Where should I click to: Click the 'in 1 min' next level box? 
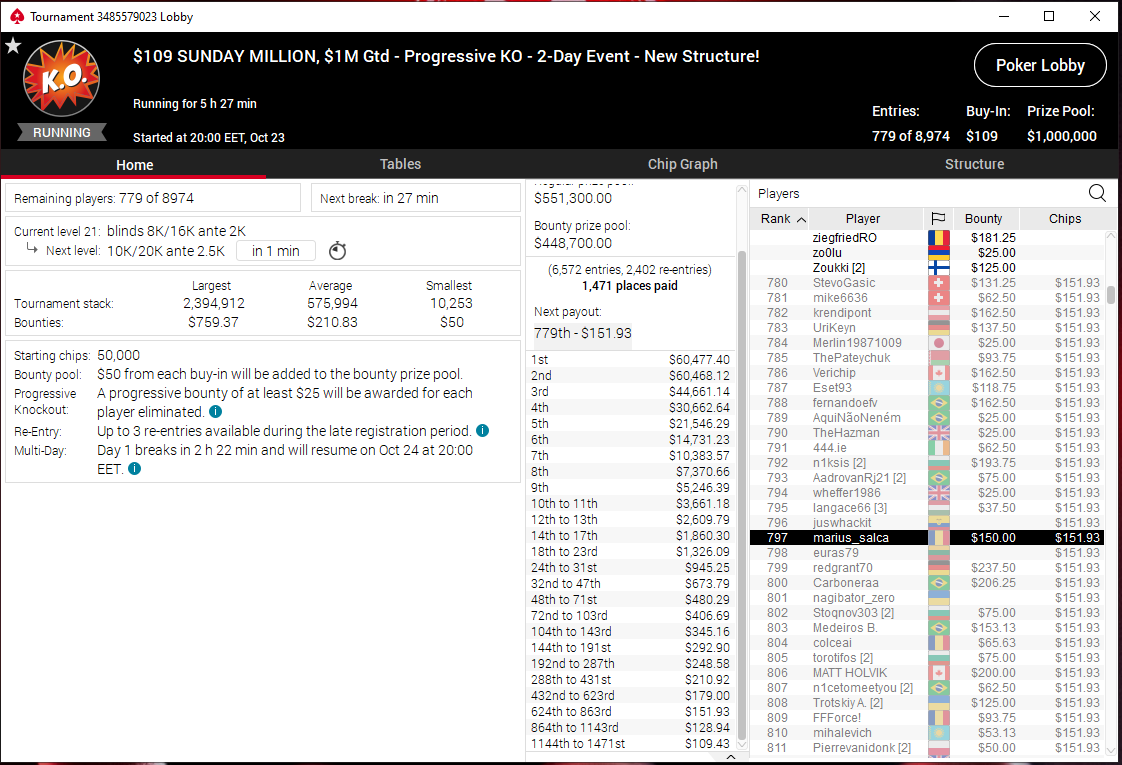(x=276, y=251)
